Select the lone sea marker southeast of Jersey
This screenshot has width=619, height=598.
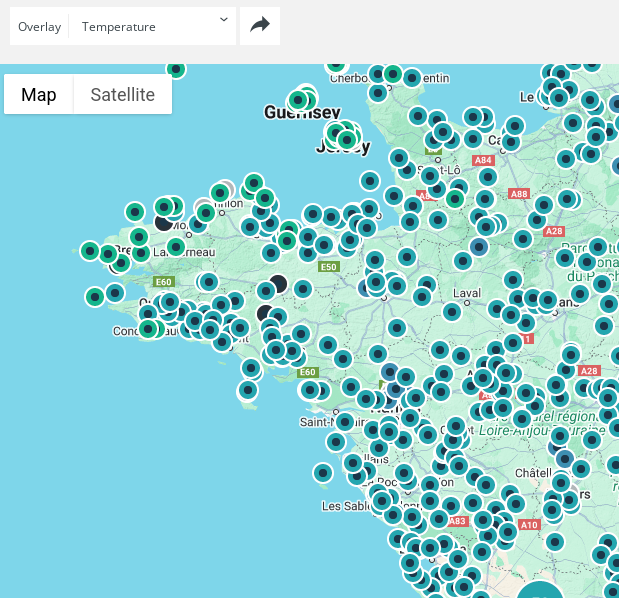pos(370,181)
